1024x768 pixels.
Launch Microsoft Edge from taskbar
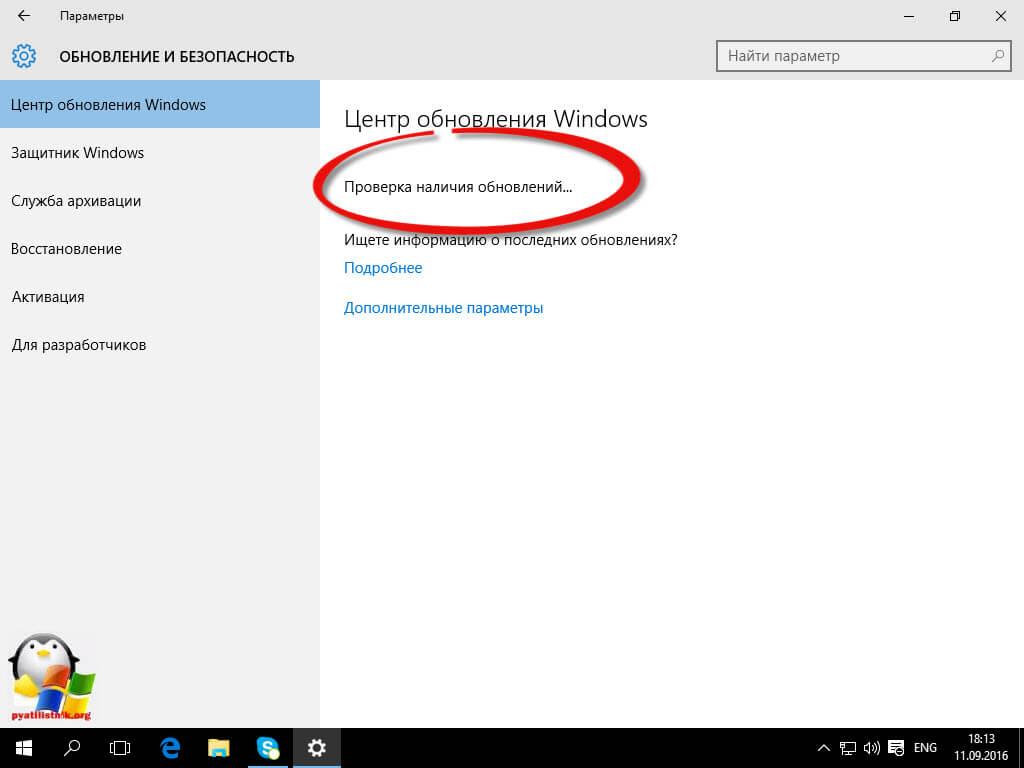coord(170,748)
